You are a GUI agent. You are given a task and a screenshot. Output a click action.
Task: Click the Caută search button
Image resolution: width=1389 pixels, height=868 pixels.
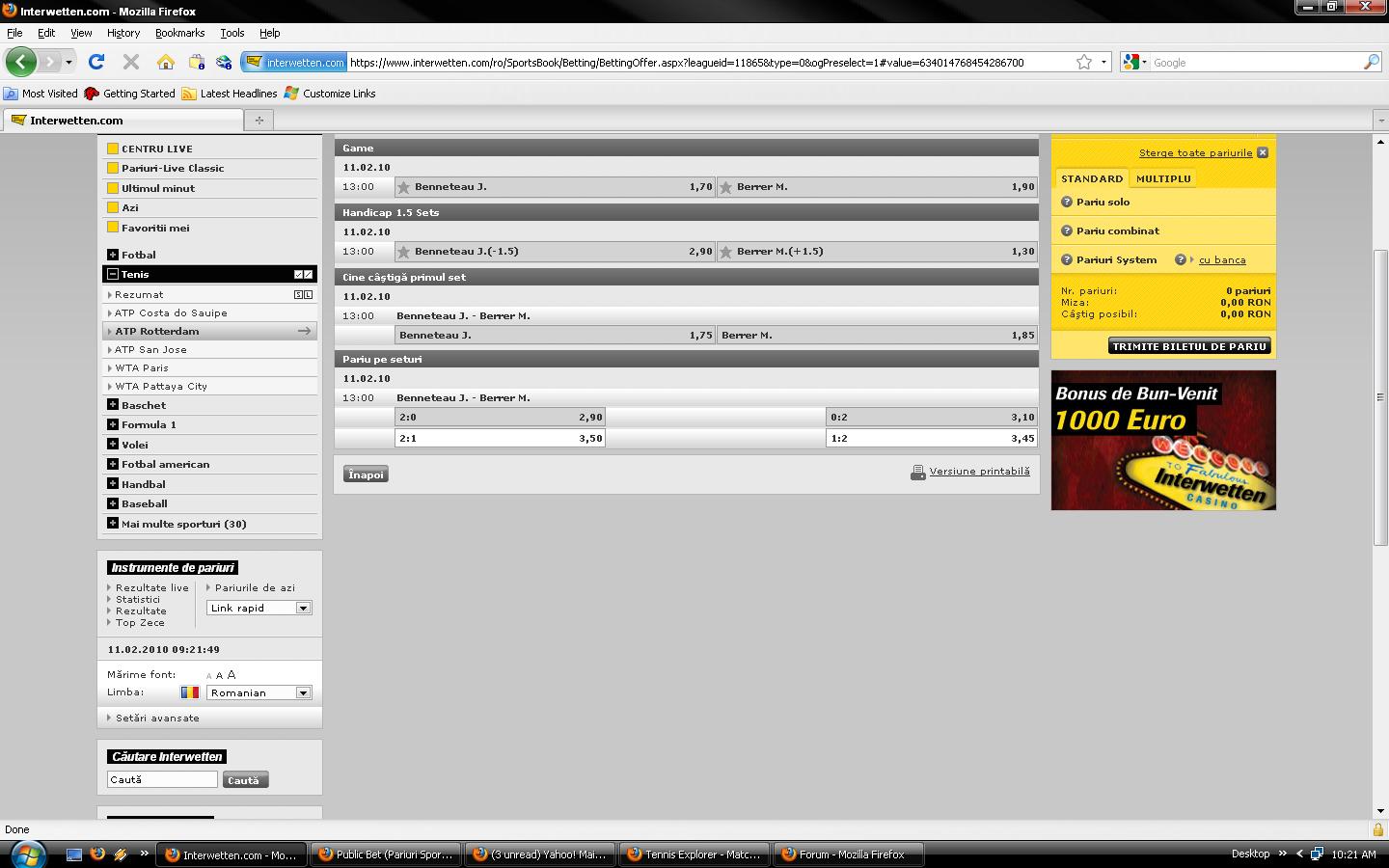pos(245,780)
